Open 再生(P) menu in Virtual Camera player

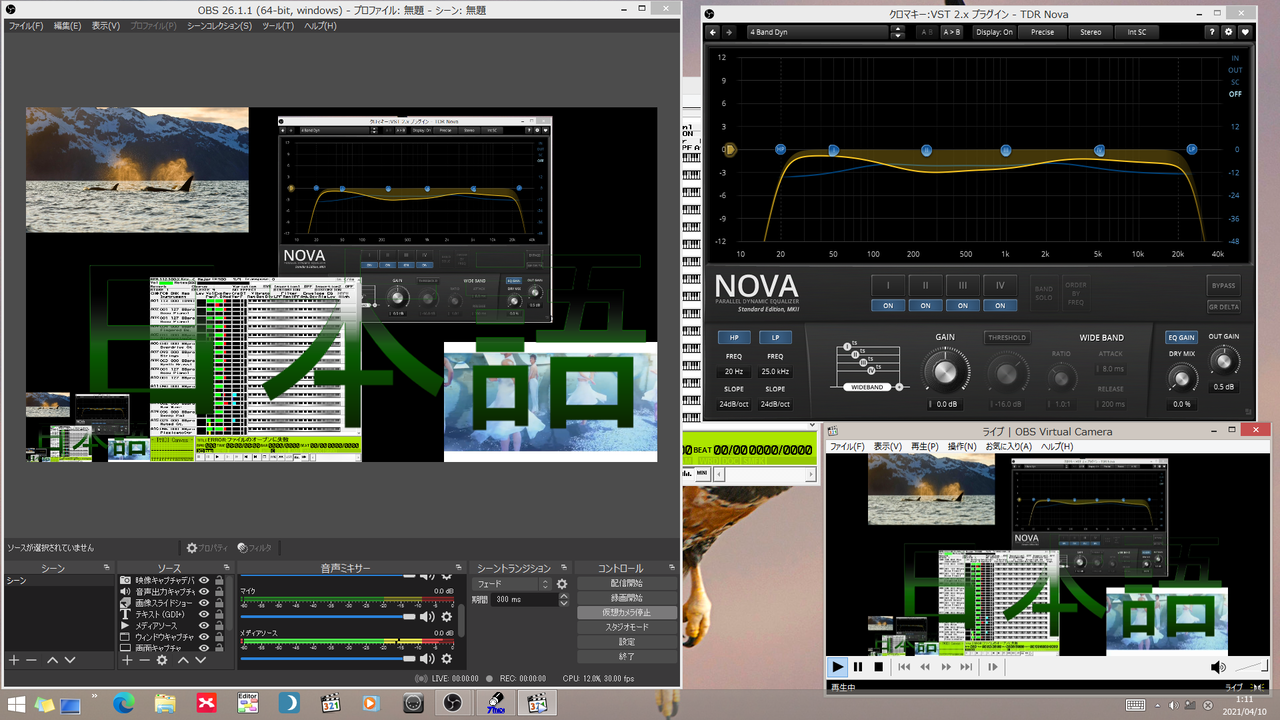tap(926, 446)
